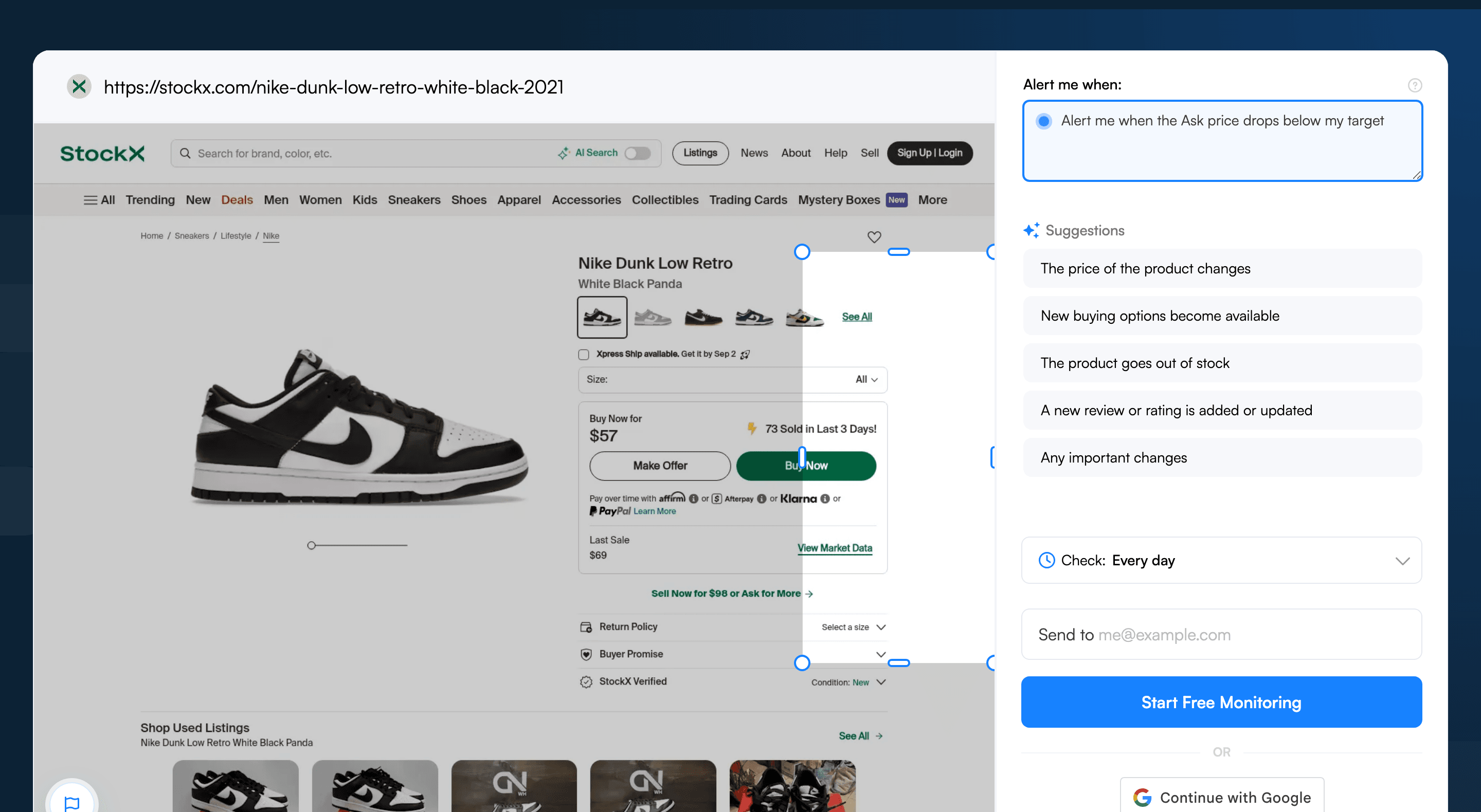Open the All hamburger menu
The image size is (1481, 812).
(99, 200)
